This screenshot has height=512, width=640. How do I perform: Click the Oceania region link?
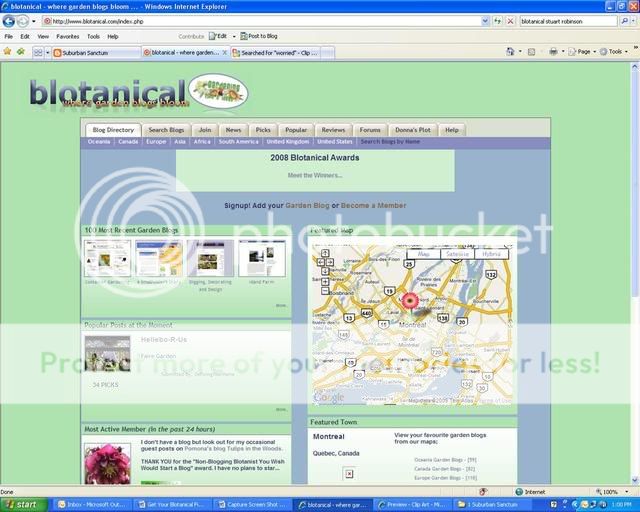coord(99,142)
